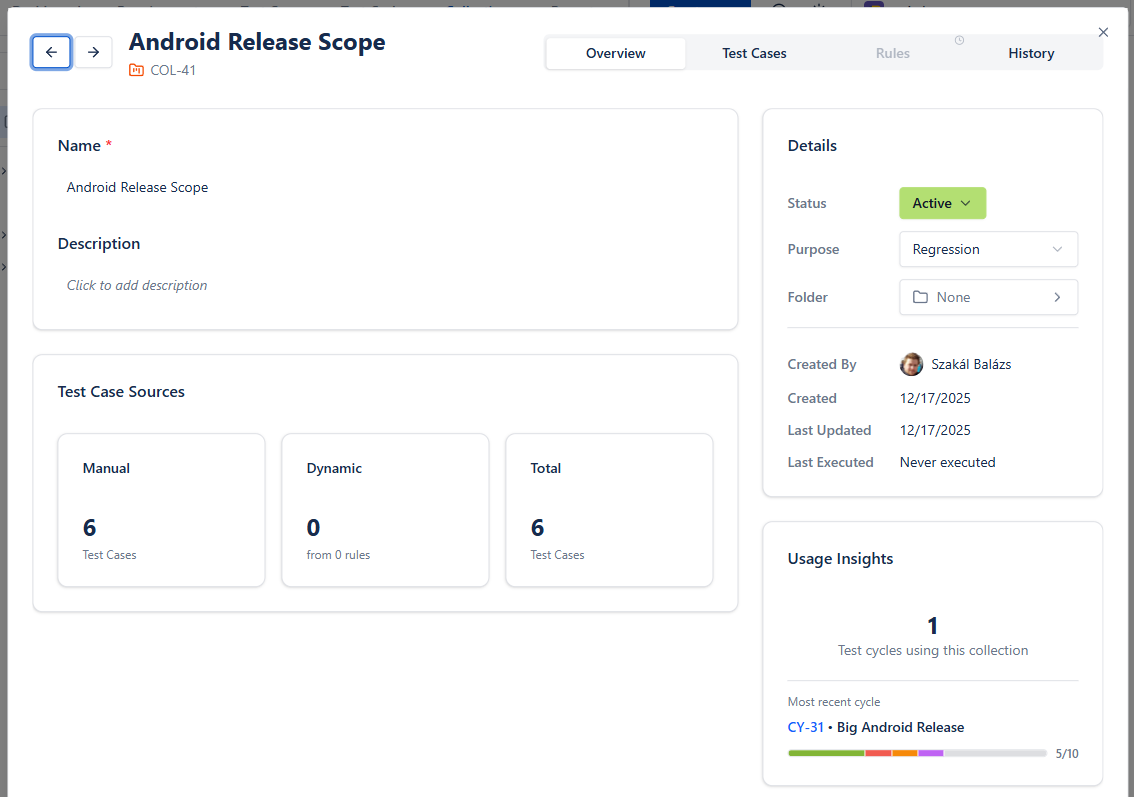Switch to the Test Cases tab

[x=754, y=53]
